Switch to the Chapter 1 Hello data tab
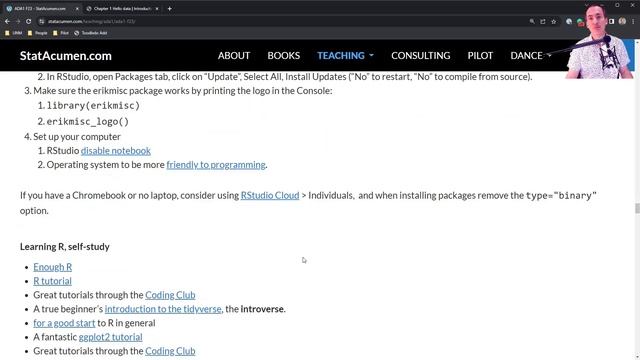This screenshot has height=360, width=640. [x=122, y=8]
